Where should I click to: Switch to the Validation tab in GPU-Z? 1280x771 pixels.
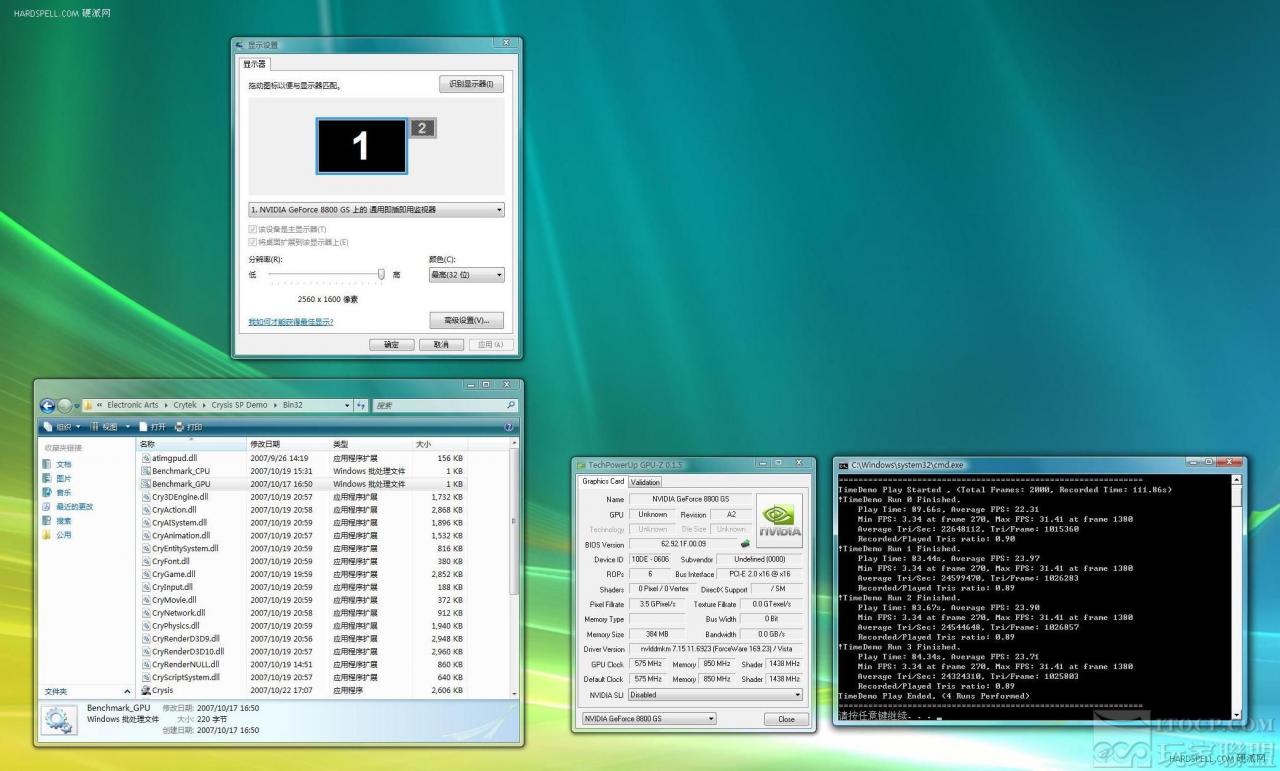coord(644,482)
